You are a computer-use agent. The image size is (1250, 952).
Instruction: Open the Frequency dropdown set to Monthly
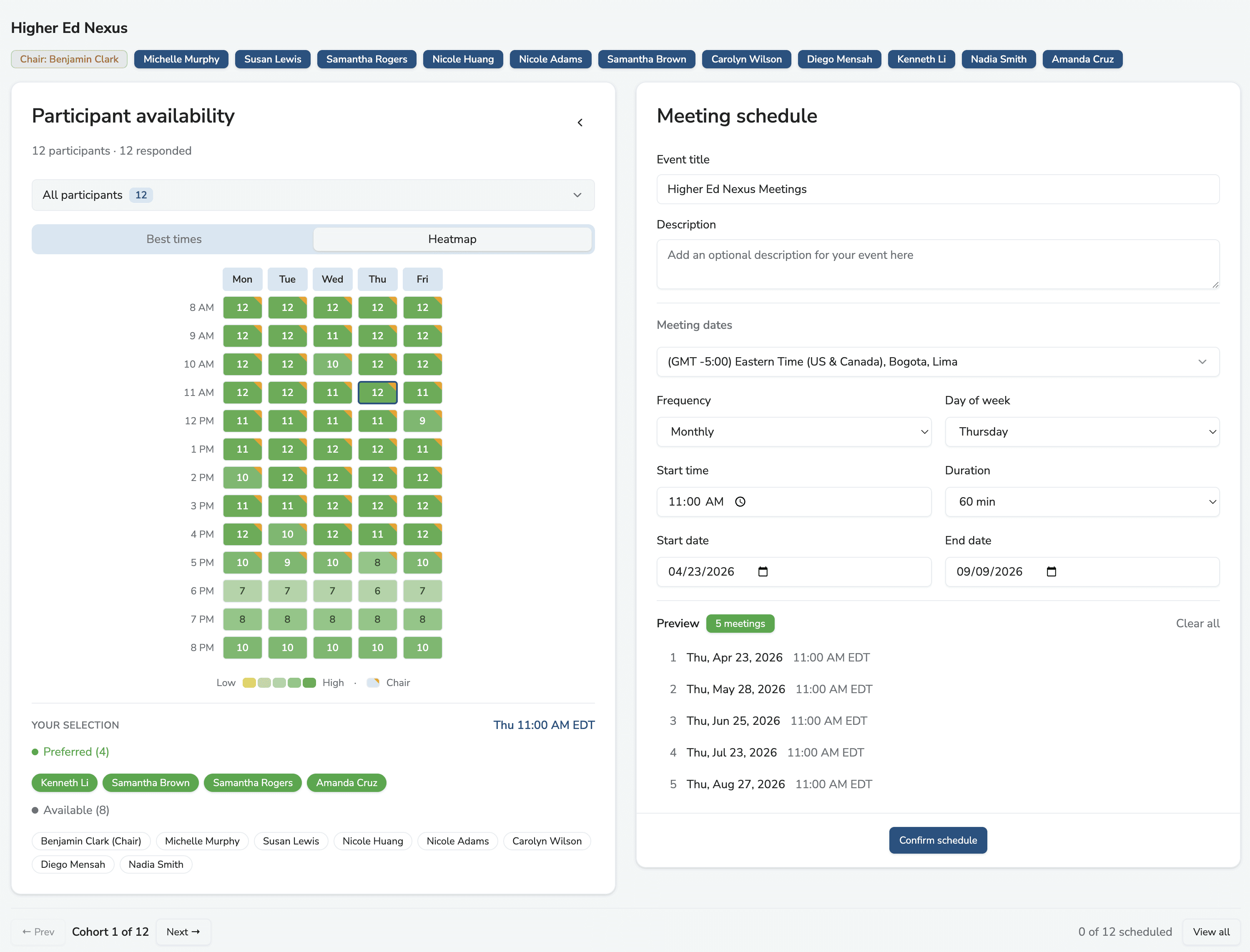tap(793, 432)
